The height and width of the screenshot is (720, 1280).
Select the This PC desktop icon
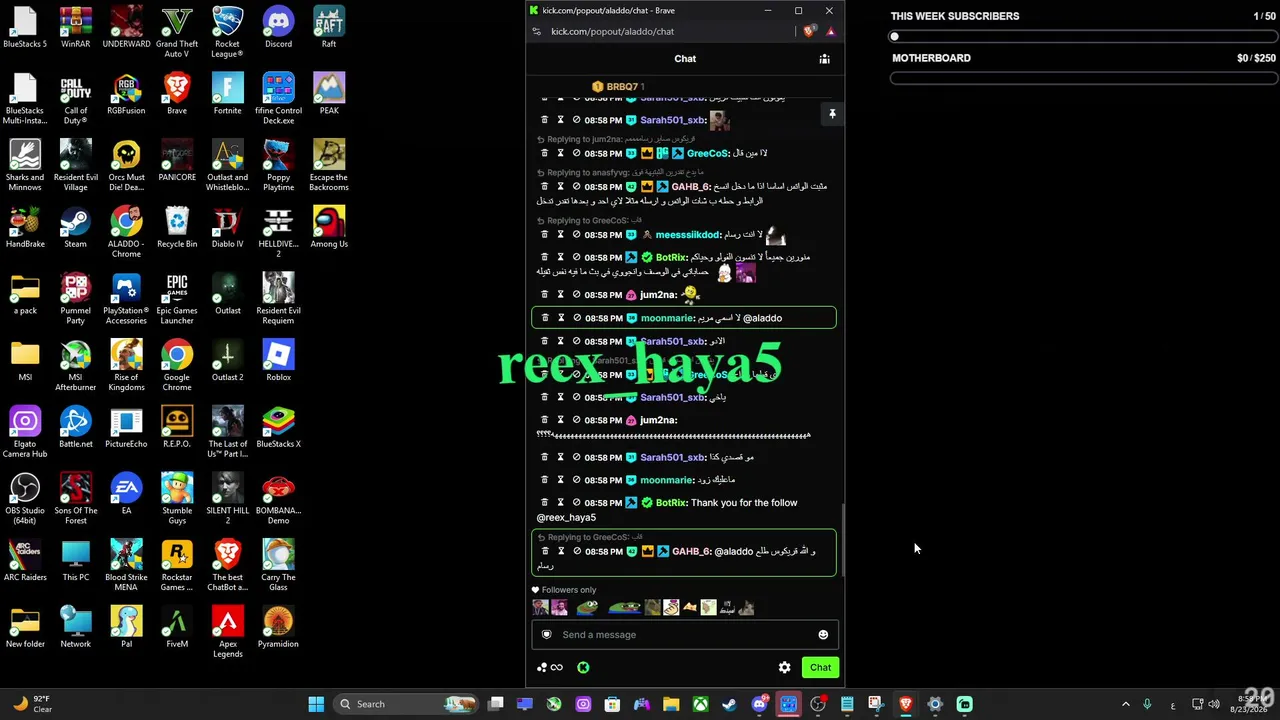[x=75, y=561]
